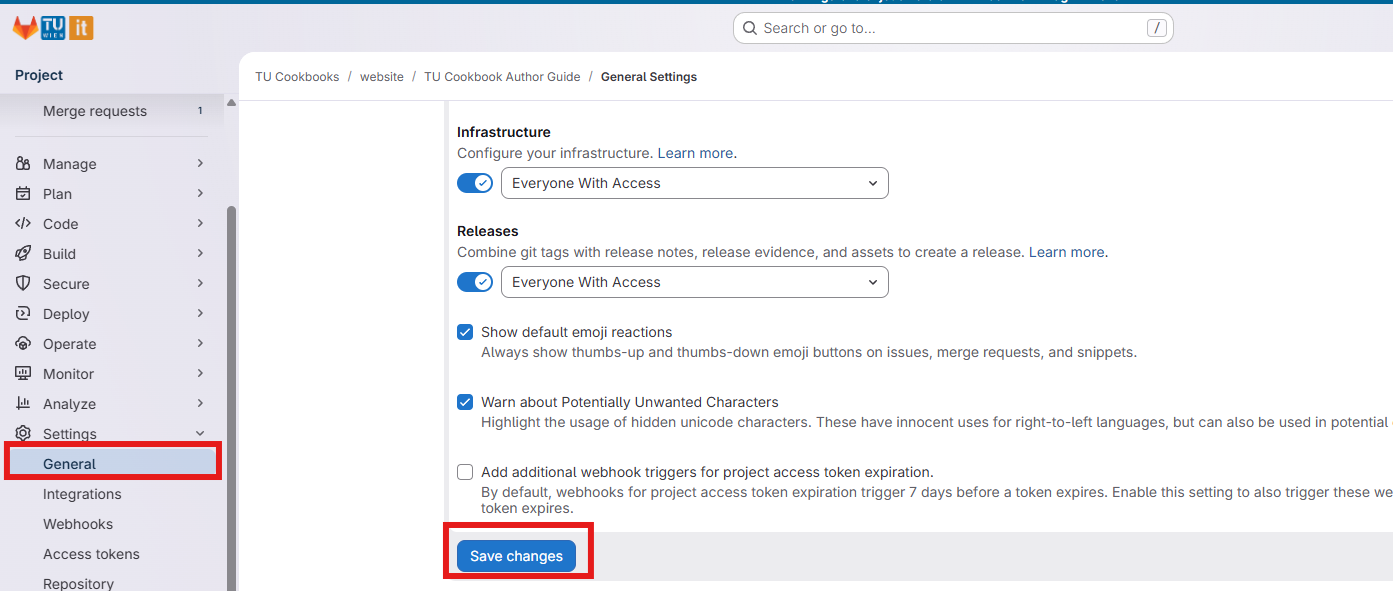Toggle the Releases feature switch

(x=475, y=282)
